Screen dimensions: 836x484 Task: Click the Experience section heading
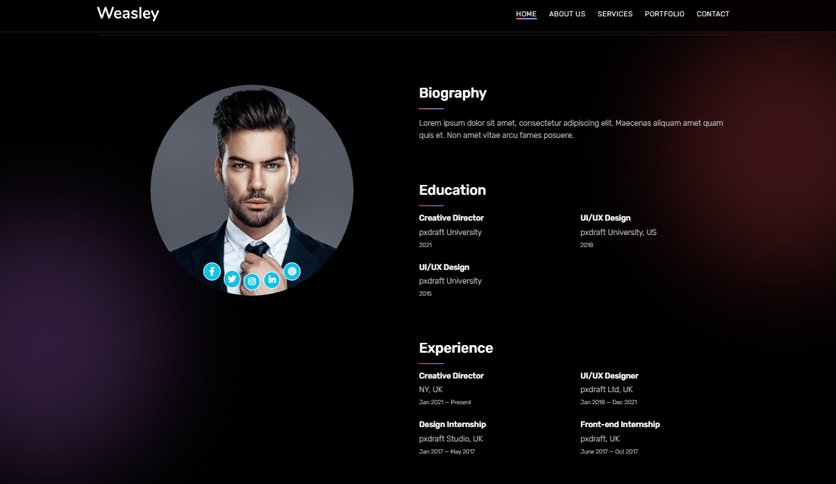[x=456, y=348]
